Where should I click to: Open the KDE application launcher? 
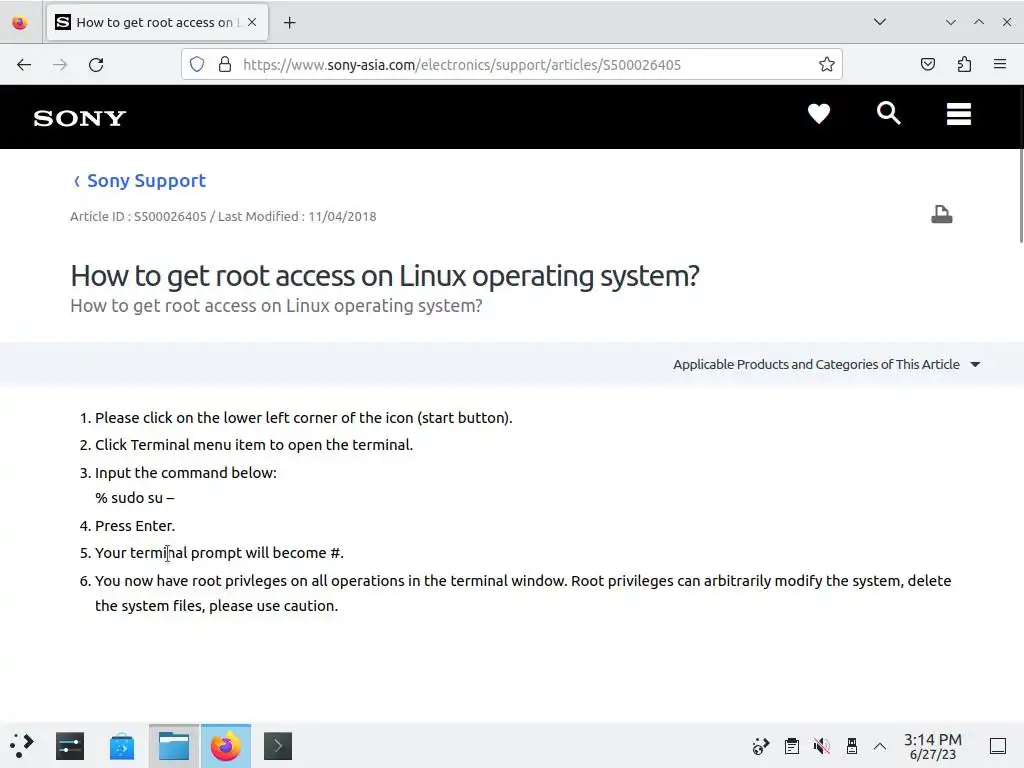(x=22, y=746)
